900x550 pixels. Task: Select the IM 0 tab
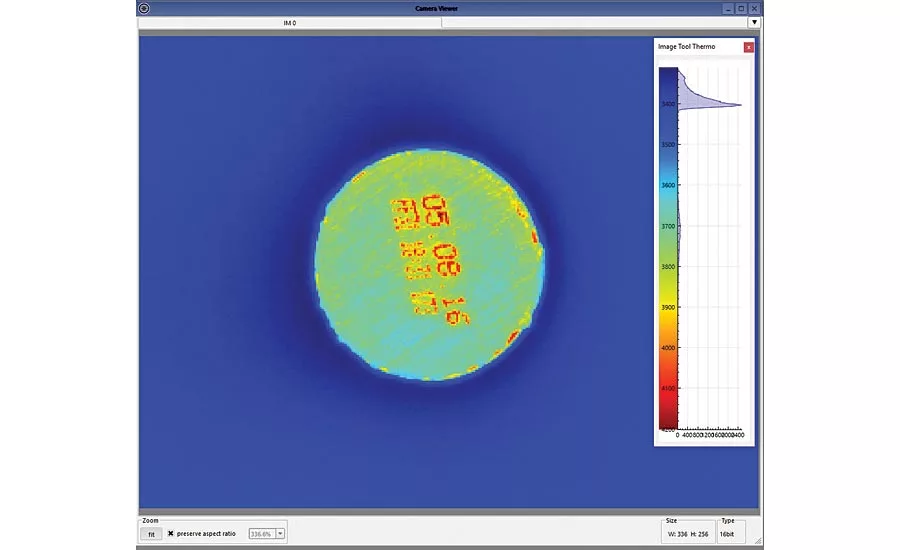point(290,23)
